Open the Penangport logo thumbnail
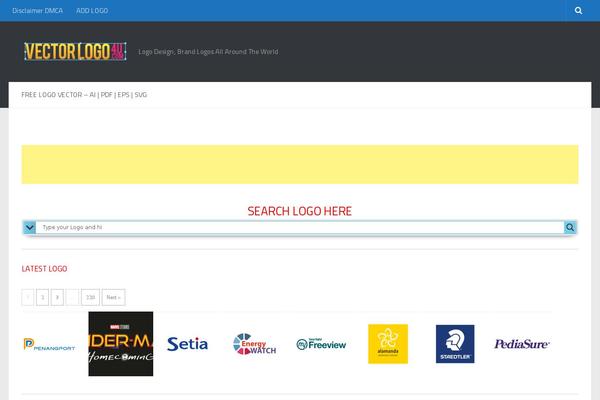 [49, 344]
